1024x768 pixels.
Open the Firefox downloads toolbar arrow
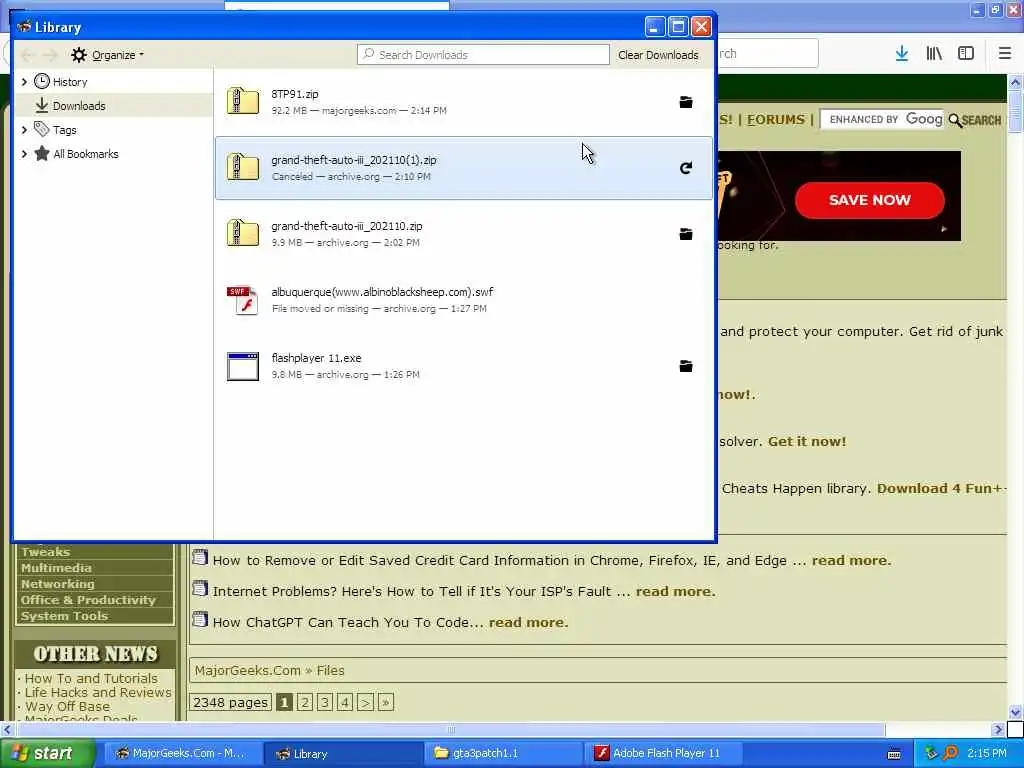pos(902,54)
